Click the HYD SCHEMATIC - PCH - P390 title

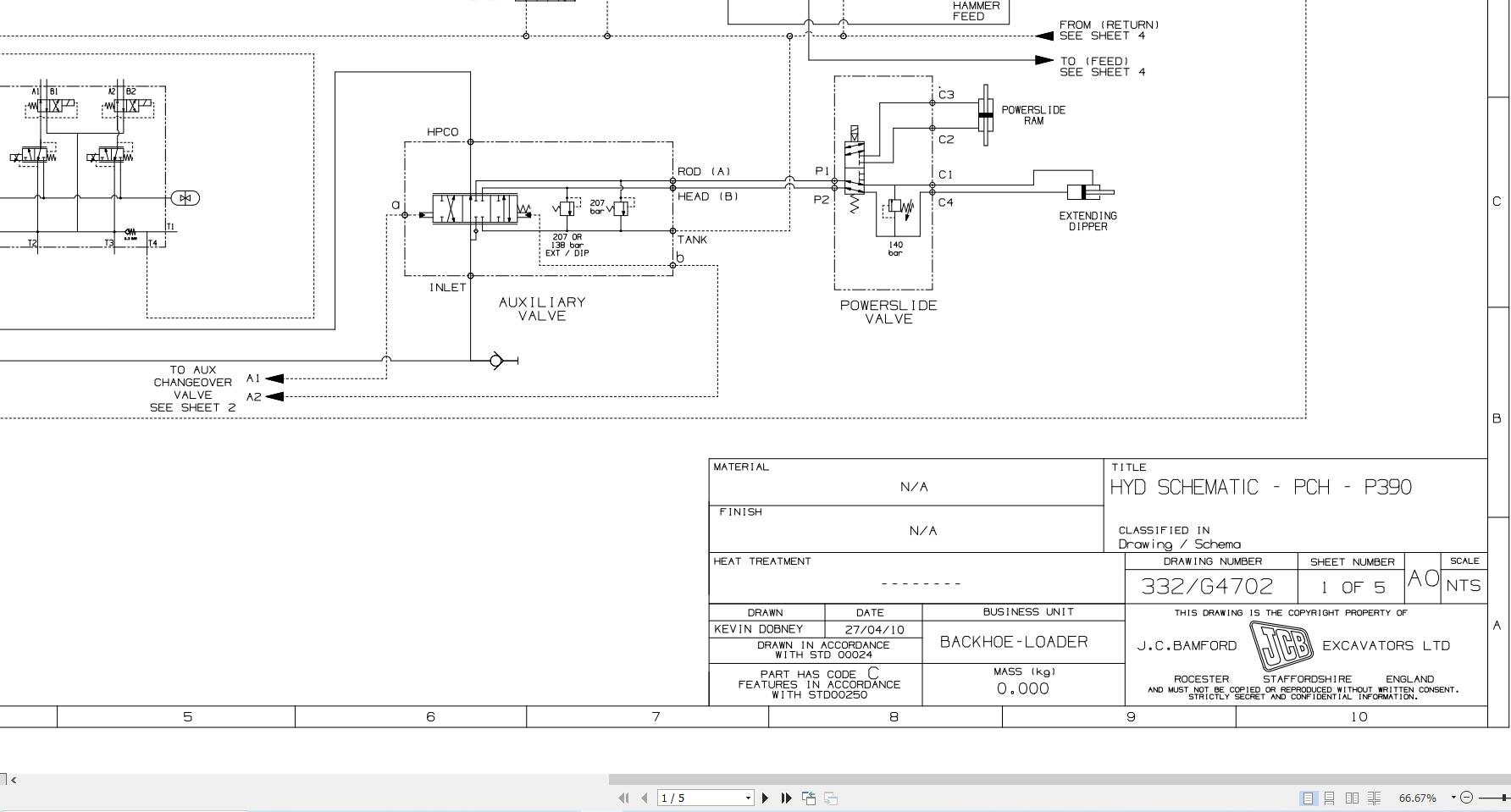coord(1261,488)
